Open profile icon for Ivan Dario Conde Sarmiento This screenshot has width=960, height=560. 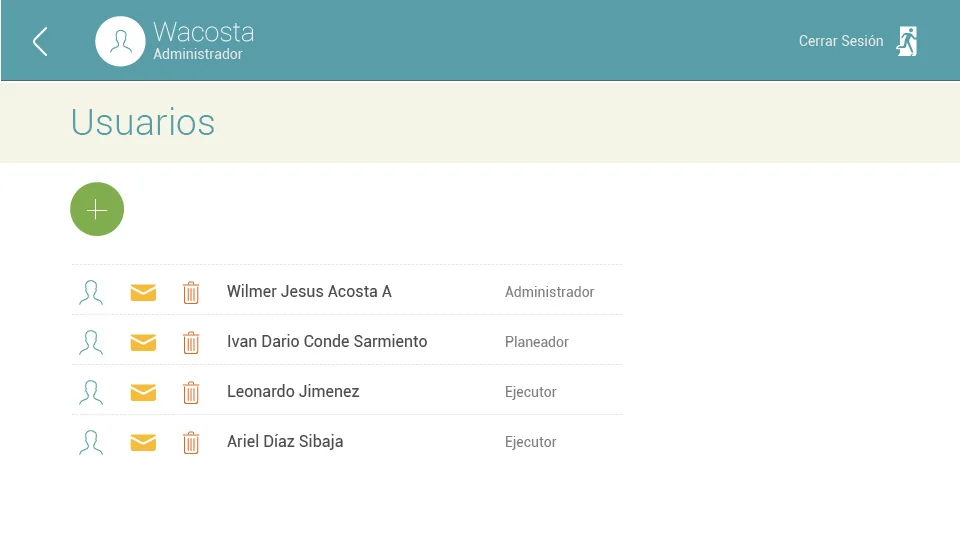click(91, 342)
